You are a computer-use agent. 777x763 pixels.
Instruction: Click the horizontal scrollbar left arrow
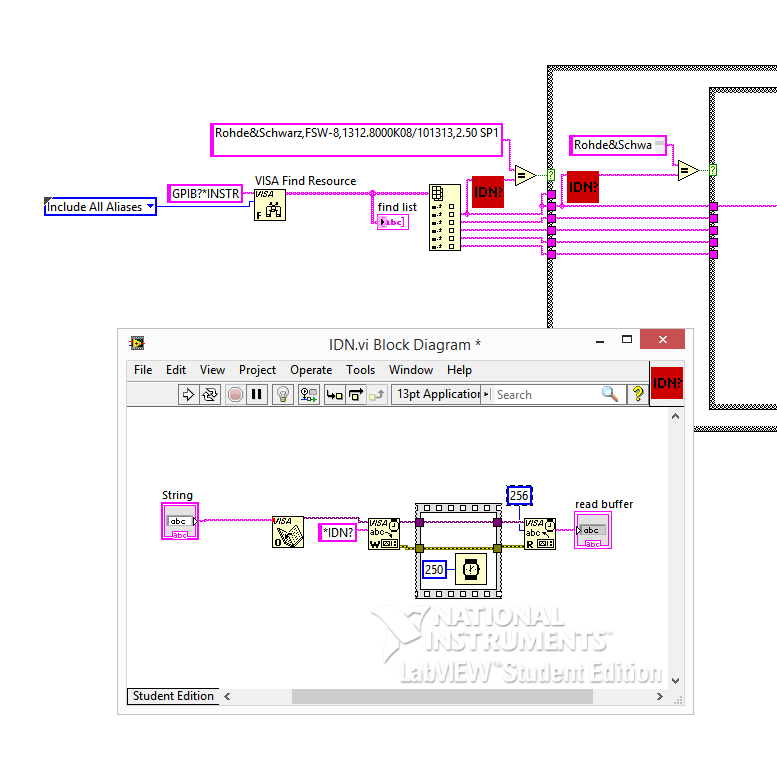click(x=227, y=696)
